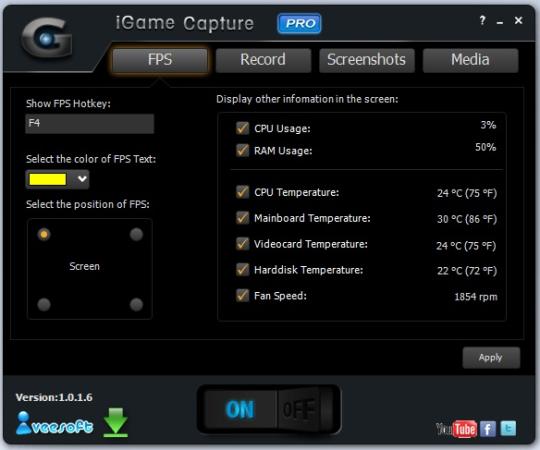Open the Media tab

pos(470,60)
